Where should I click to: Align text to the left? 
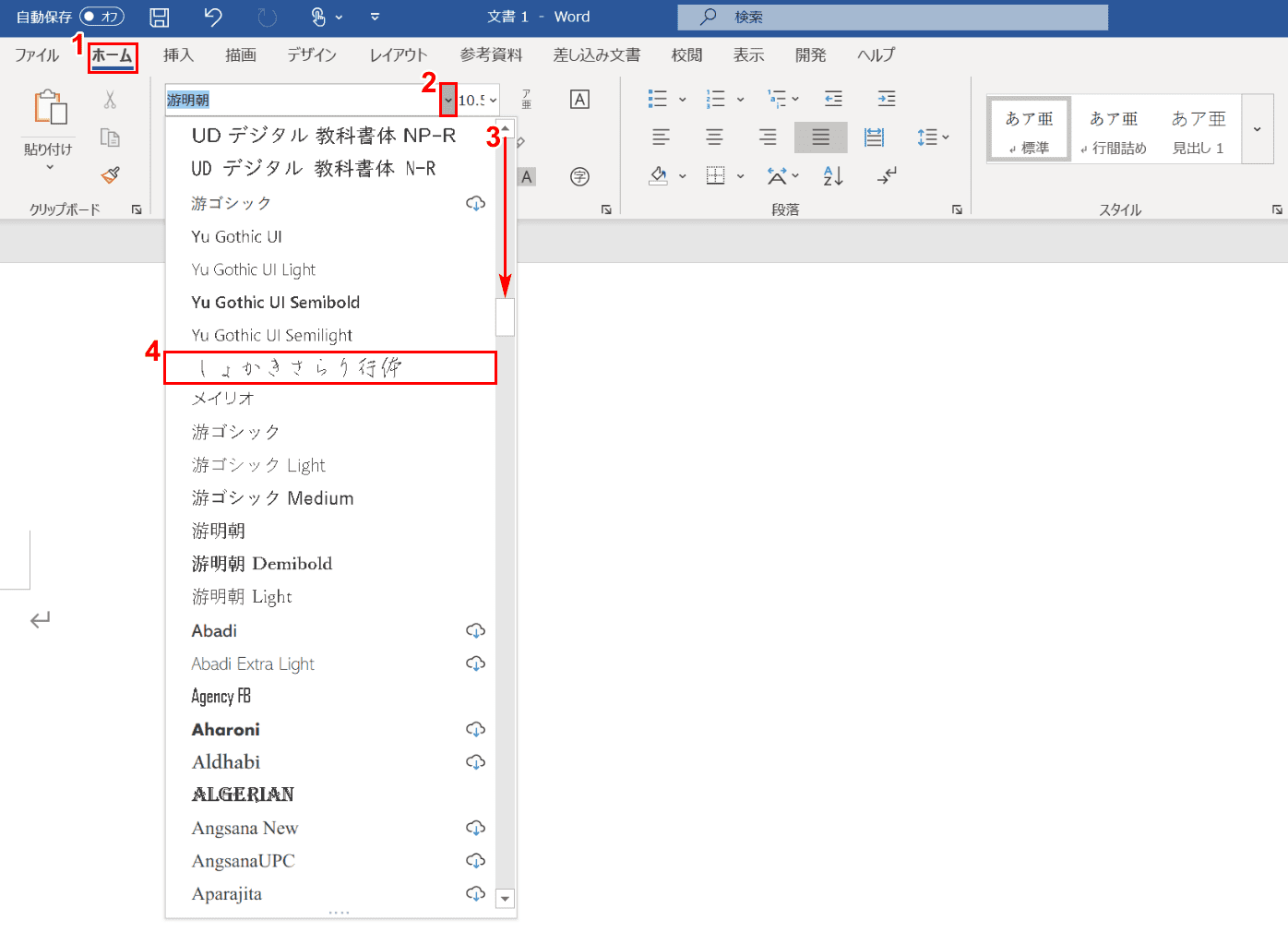click(x=661, y=137)
